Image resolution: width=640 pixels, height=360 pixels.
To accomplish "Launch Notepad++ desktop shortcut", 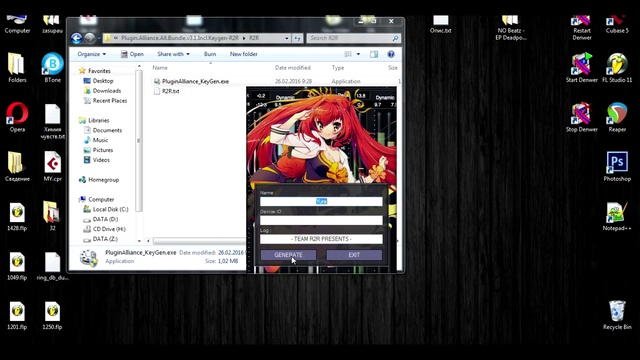I will coord(617,216).
